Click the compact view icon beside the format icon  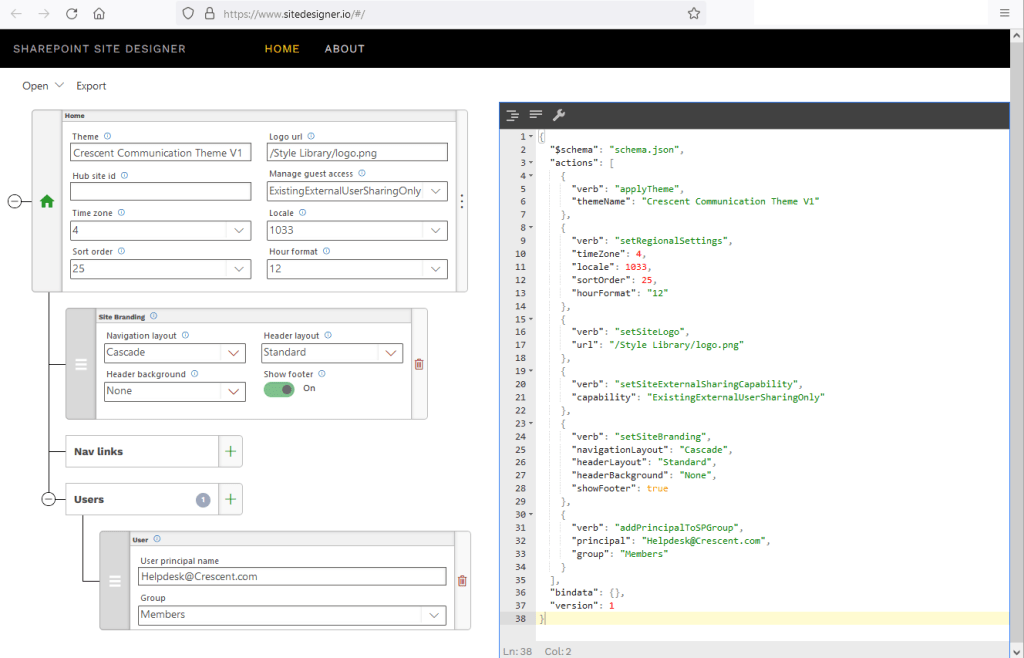coord(535,114)
